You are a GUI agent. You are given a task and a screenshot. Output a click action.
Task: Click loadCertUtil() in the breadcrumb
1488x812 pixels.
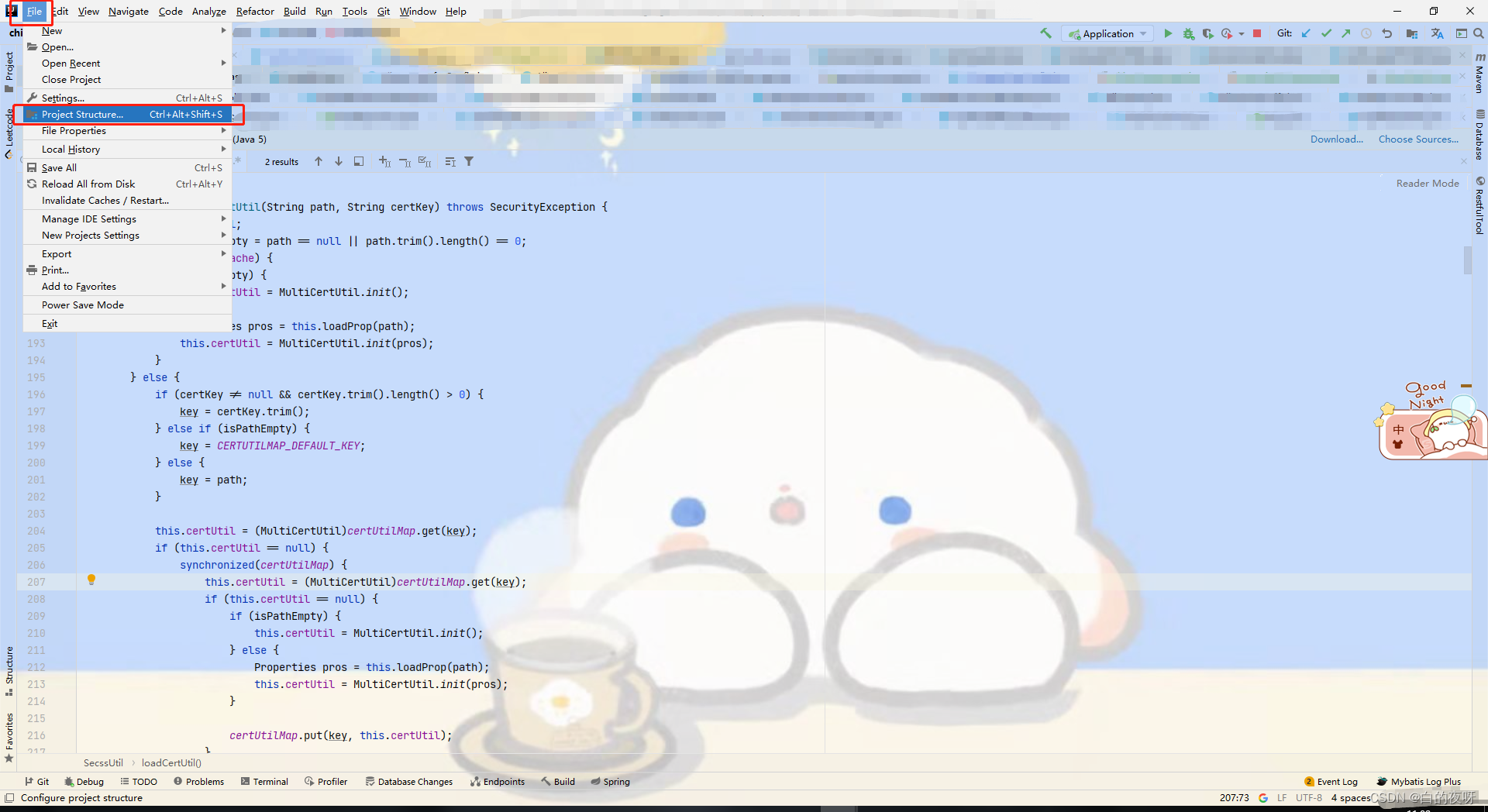tap(171, 763)
